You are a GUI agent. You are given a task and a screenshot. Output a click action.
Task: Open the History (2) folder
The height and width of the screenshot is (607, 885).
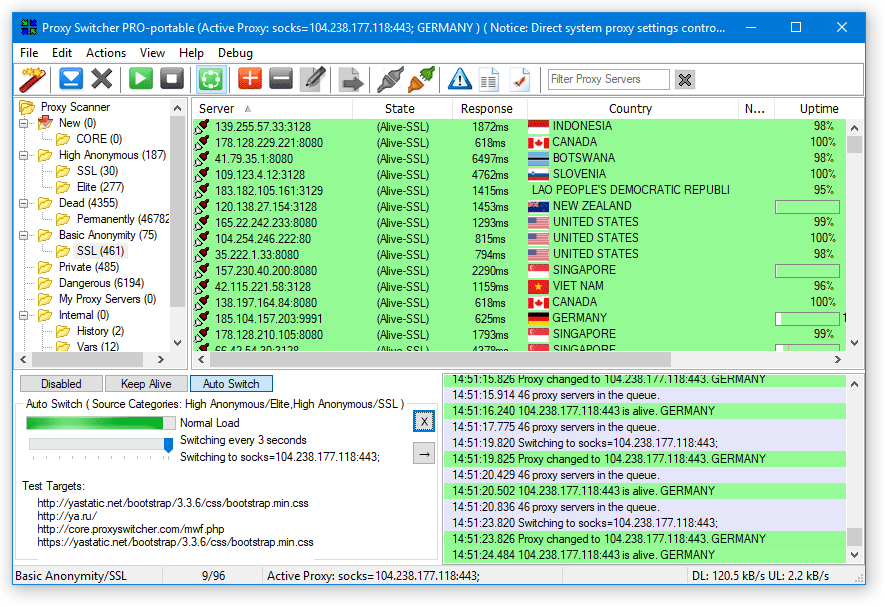click(x=100, y=331)
